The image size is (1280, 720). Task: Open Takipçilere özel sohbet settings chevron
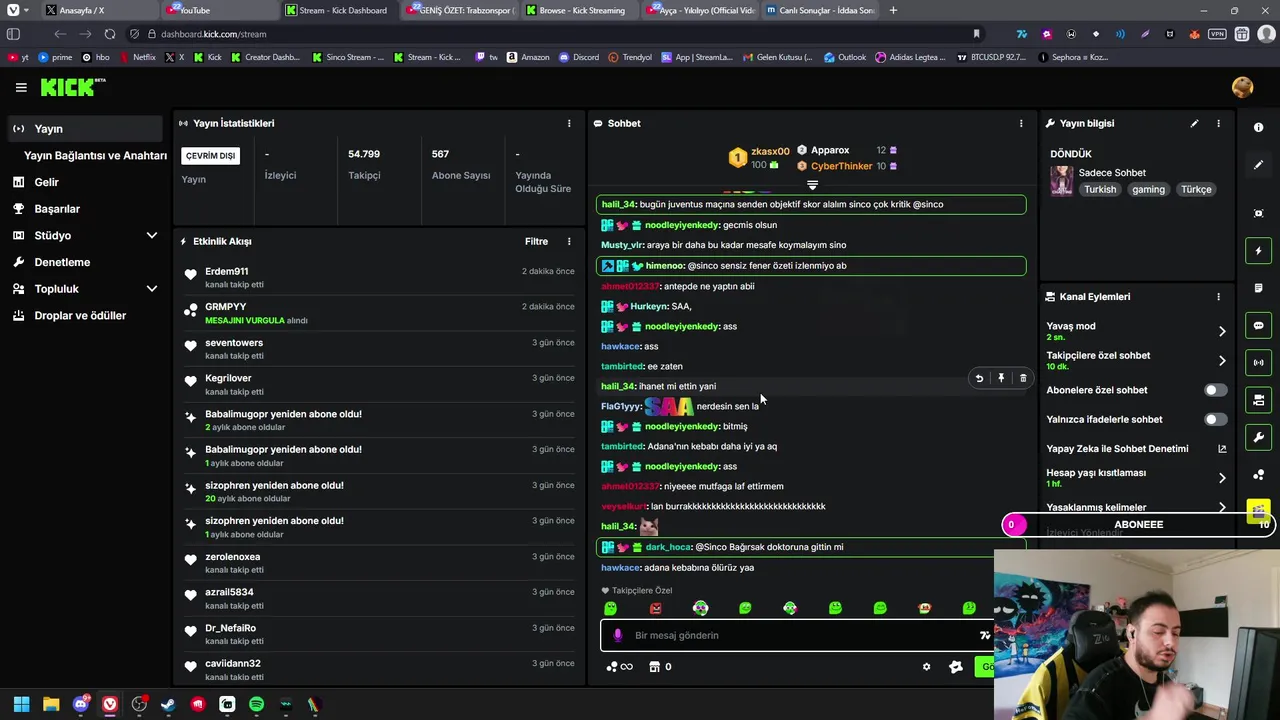tap(1221, 360)
